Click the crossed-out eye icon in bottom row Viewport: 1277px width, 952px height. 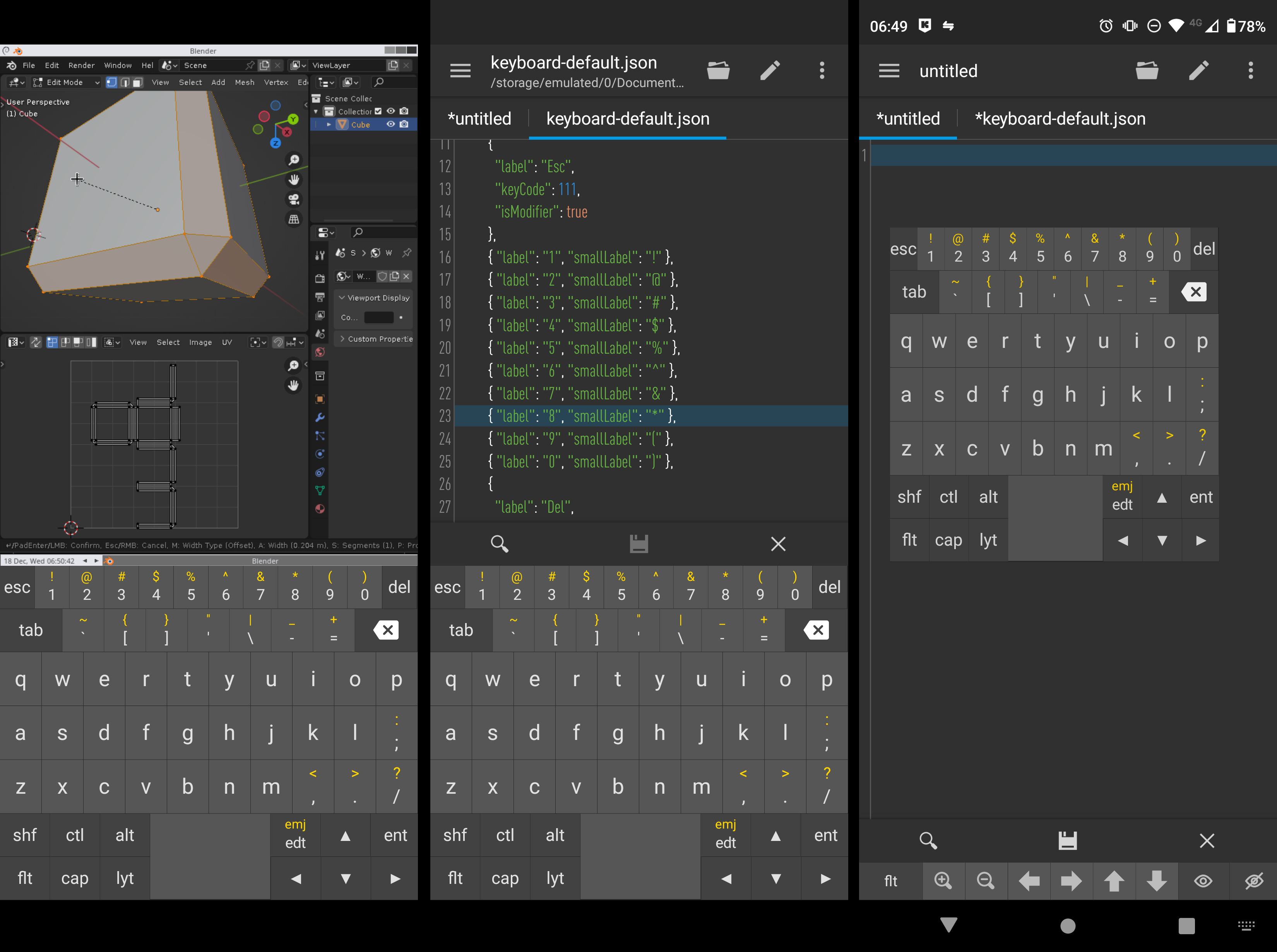tap(1254, 880)
